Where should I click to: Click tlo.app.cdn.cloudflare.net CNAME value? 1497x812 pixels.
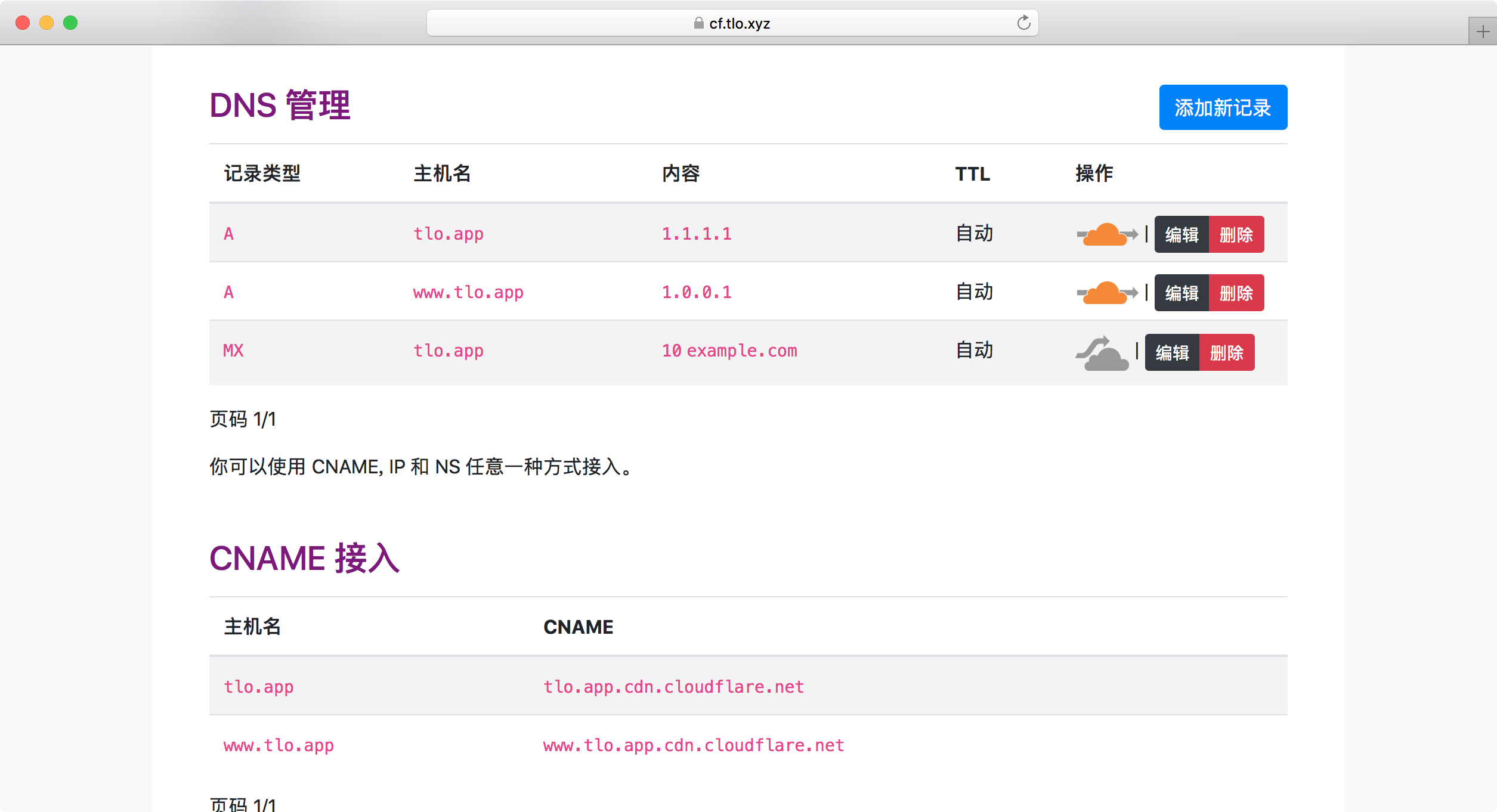tap(673, 687)
